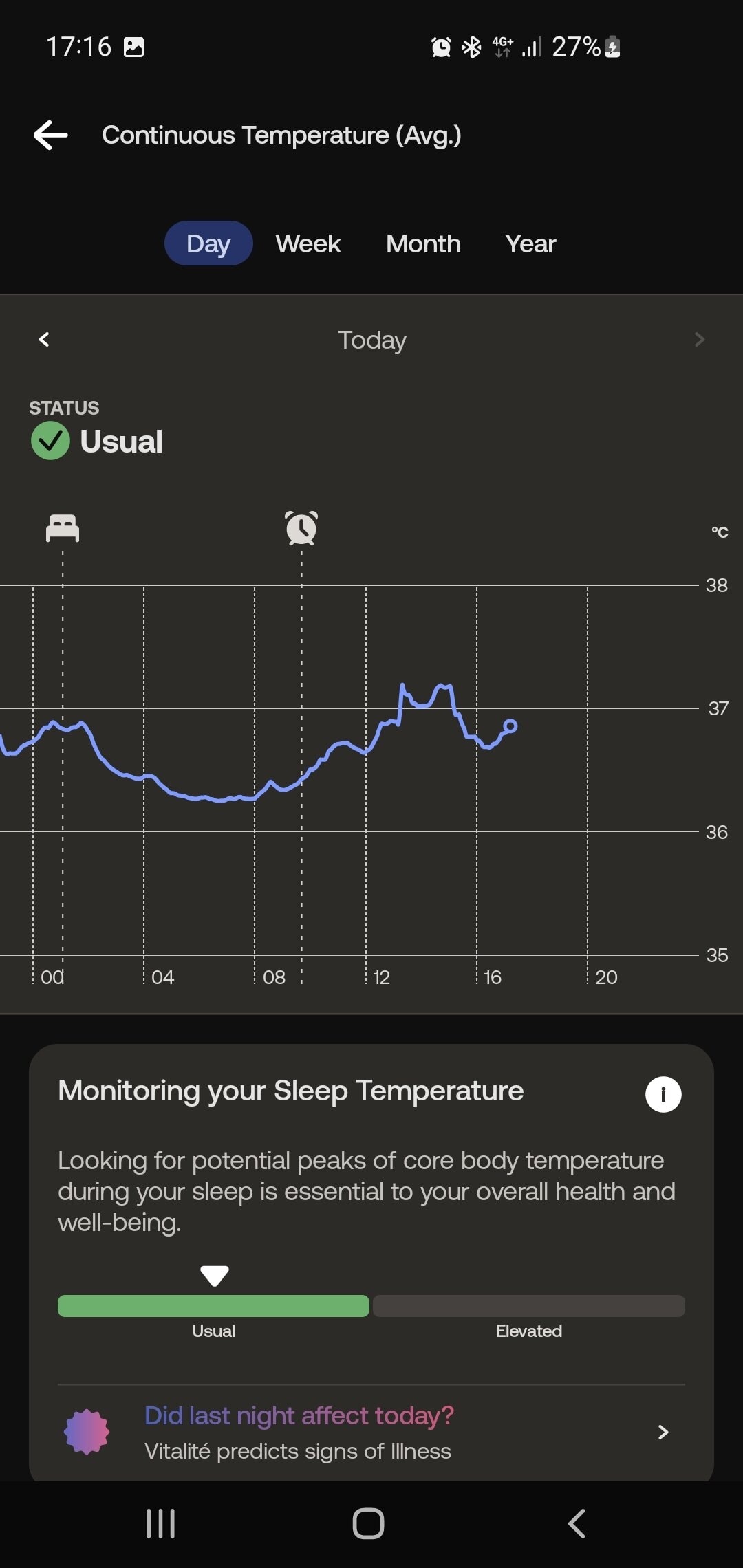Expand the Vitalité illness prediction chevron
The width and height of the screenshot is (743, 1568).
click(663, 1432)
